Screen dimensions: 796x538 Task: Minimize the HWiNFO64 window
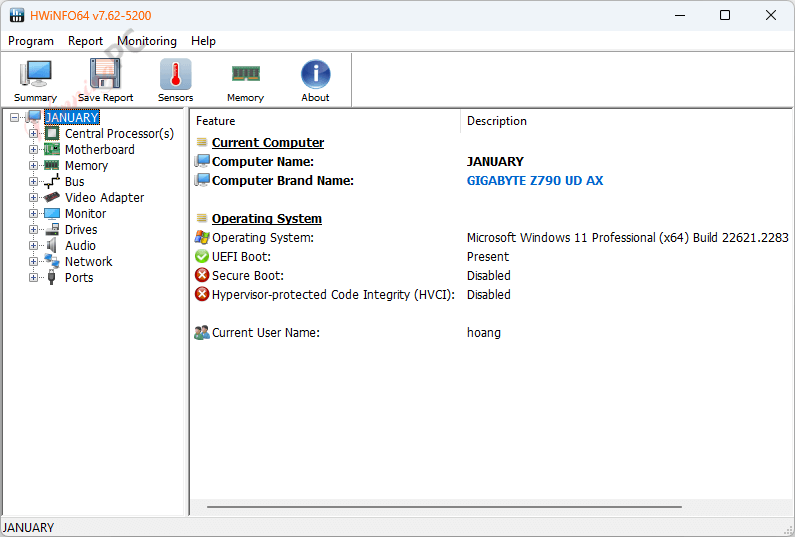(x=680, y=15)
